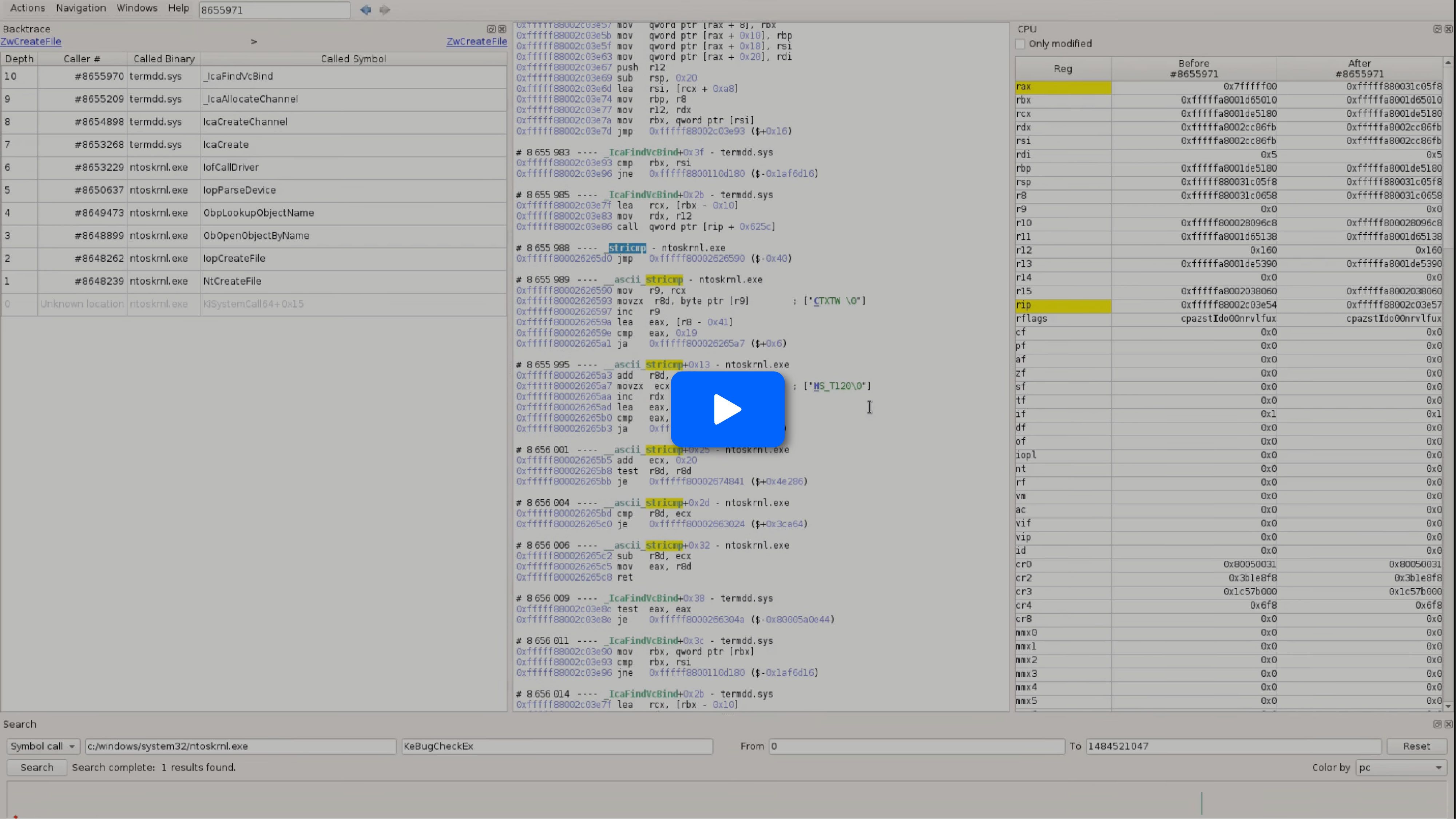Float the Search panel with its undock icon

click(1437, 724)
